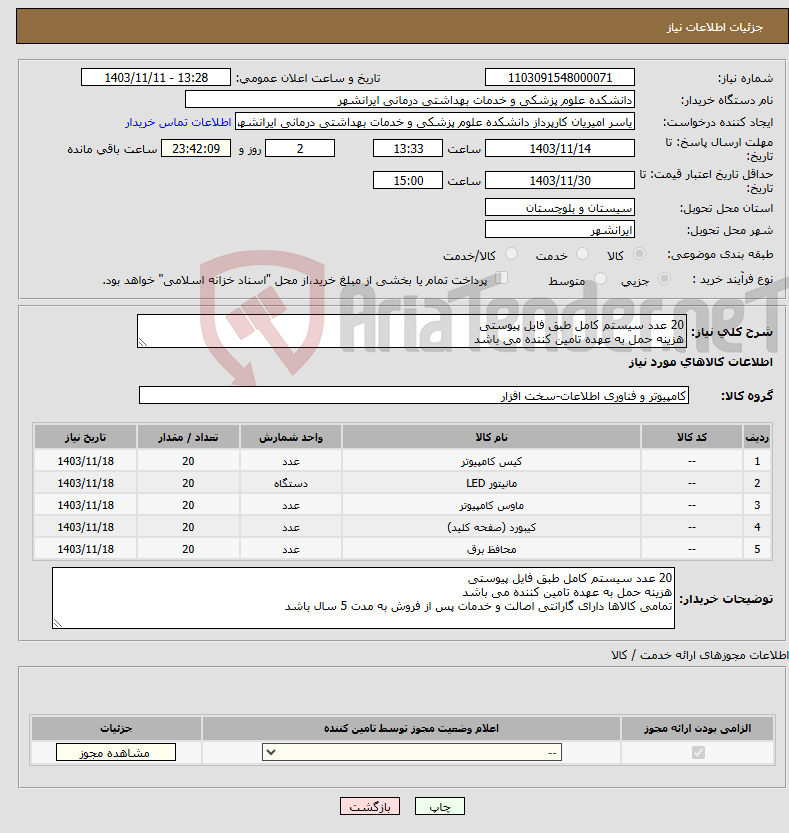Click the delivery city field ایرانشهر
The image size is (789, 833).
point(560,230)
